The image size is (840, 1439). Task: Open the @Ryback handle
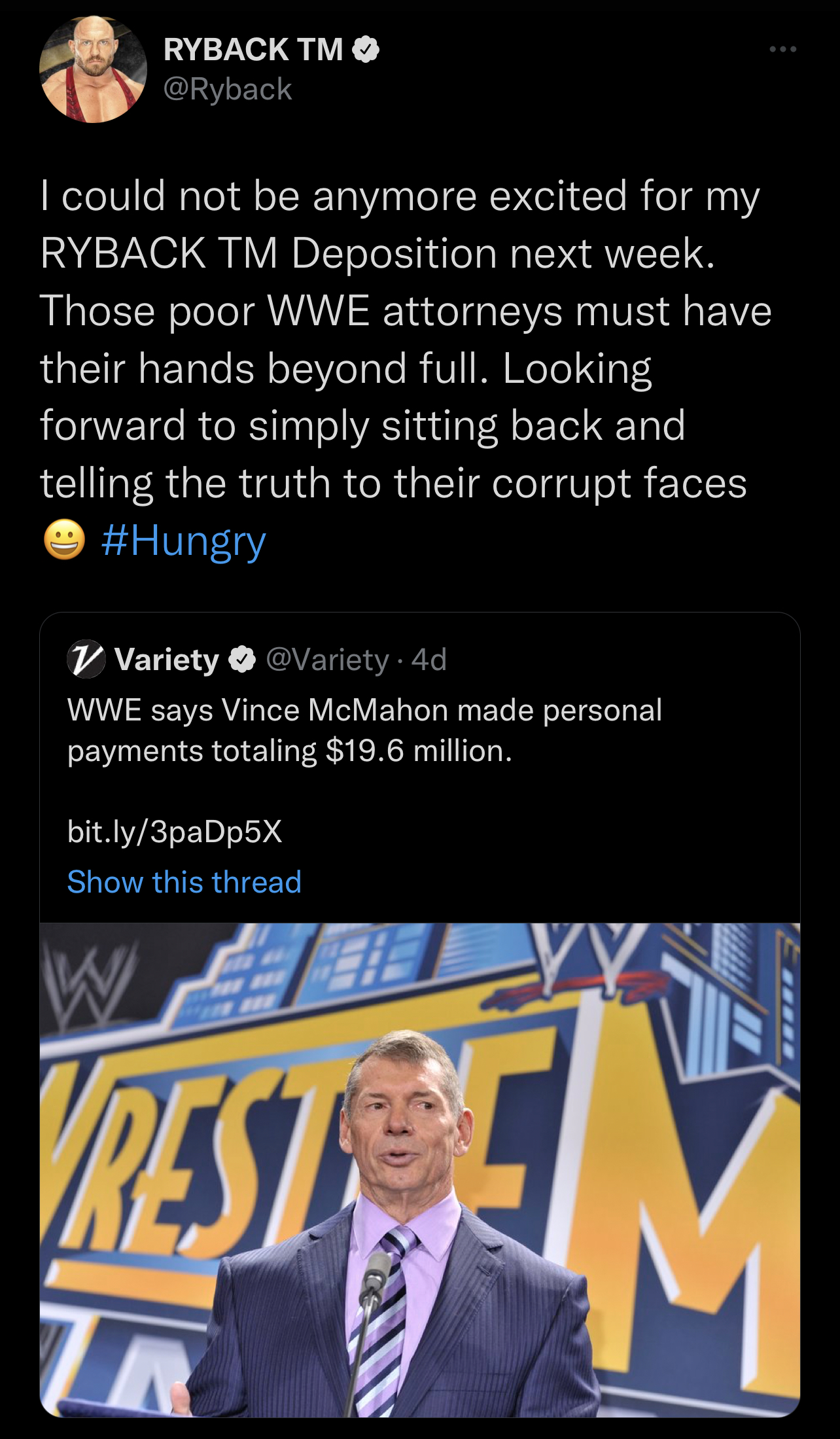pos(227,90)
